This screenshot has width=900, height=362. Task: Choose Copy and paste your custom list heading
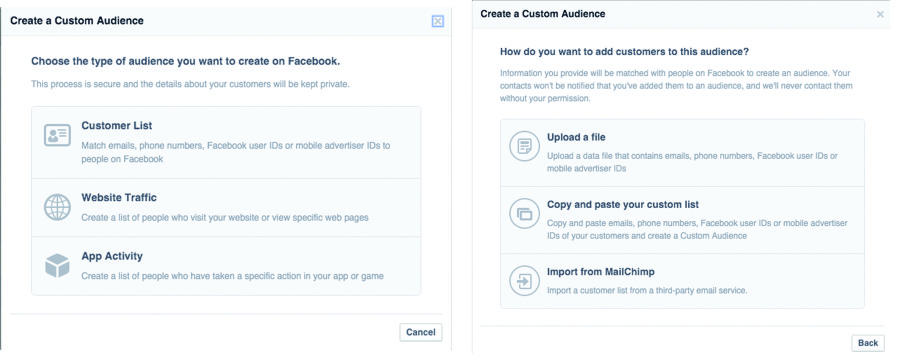click(623, 205)
